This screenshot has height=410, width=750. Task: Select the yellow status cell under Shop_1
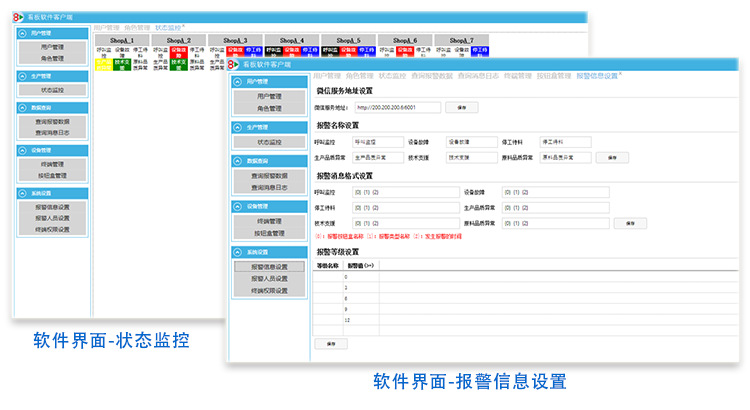coord(102,63)
